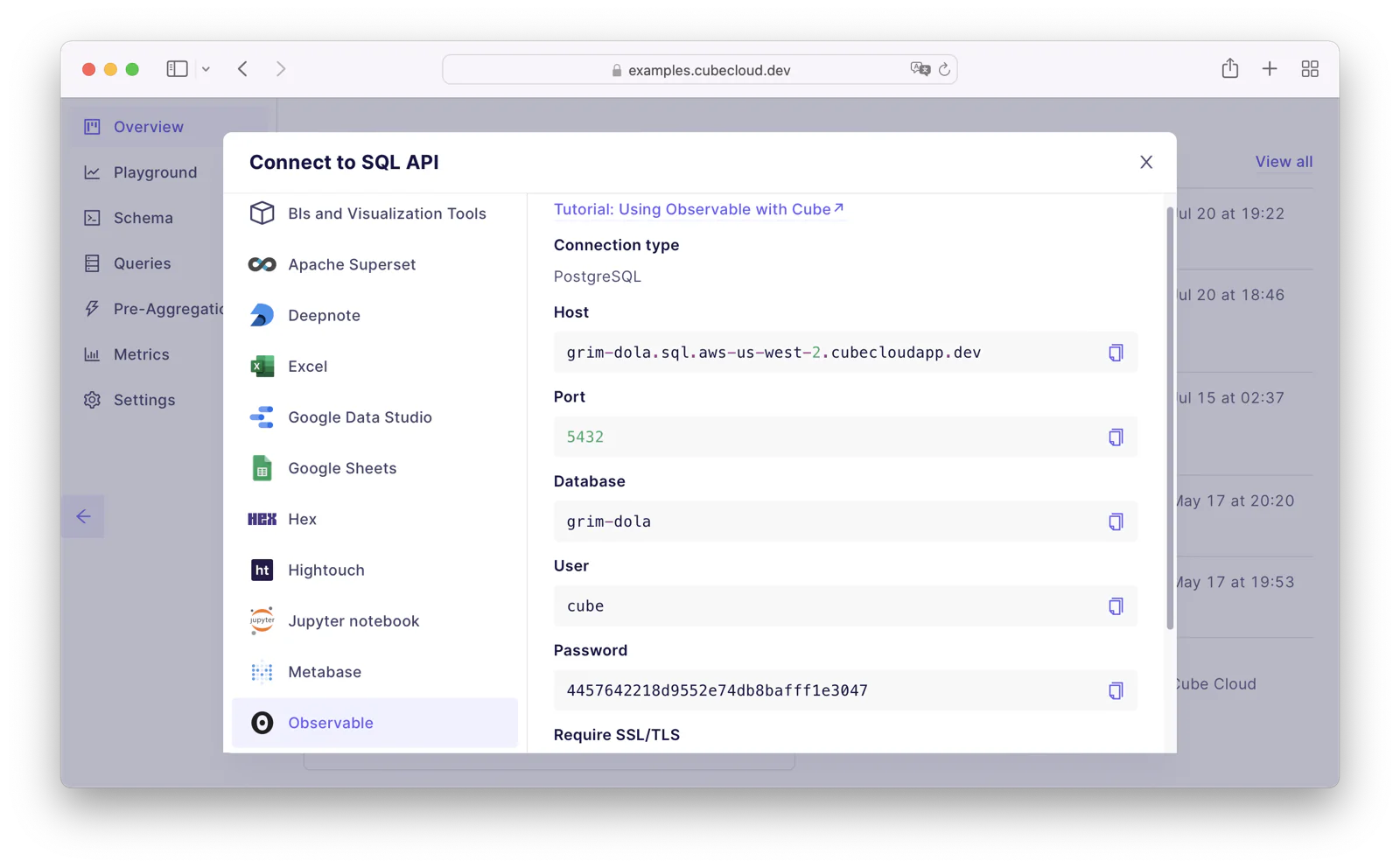Click the Jupyter logo icon

pyautogui.click(x=262, y=620)
